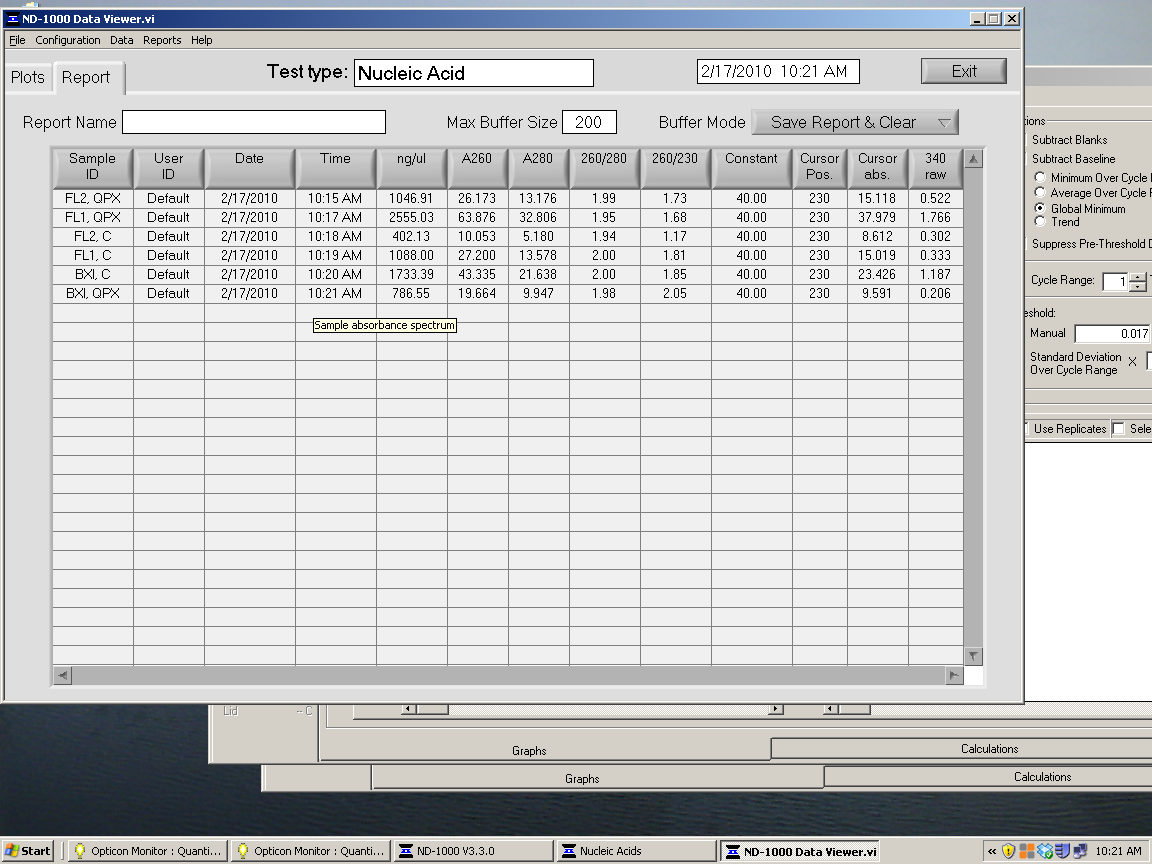Click the date and time field
1152x864 pixels.
click(778, 71)
